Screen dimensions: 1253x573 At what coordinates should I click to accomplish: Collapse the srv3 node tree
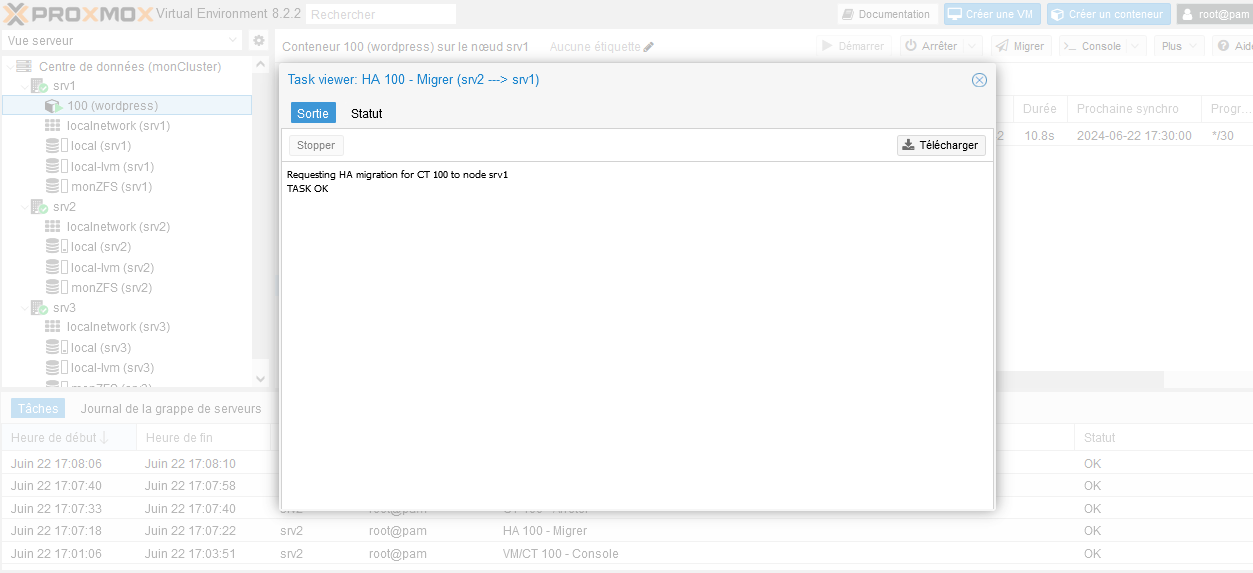(x=24, y=308)
